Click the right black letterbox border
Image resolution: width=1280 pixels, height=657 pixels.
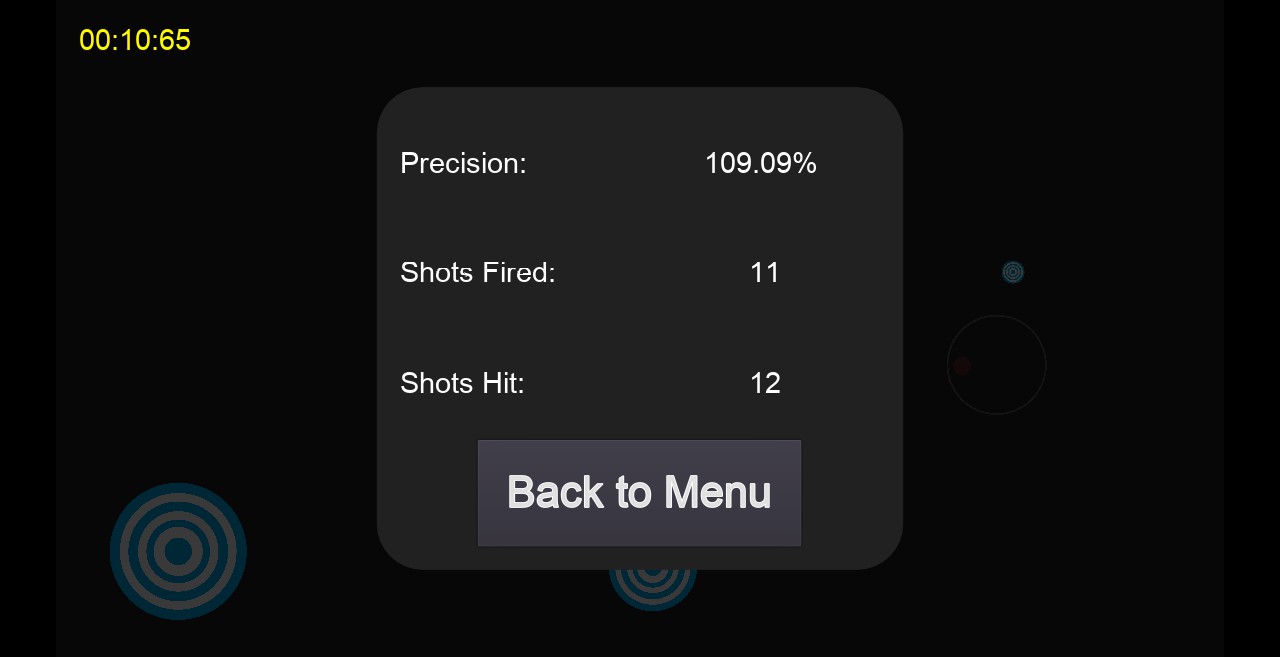1252,328
